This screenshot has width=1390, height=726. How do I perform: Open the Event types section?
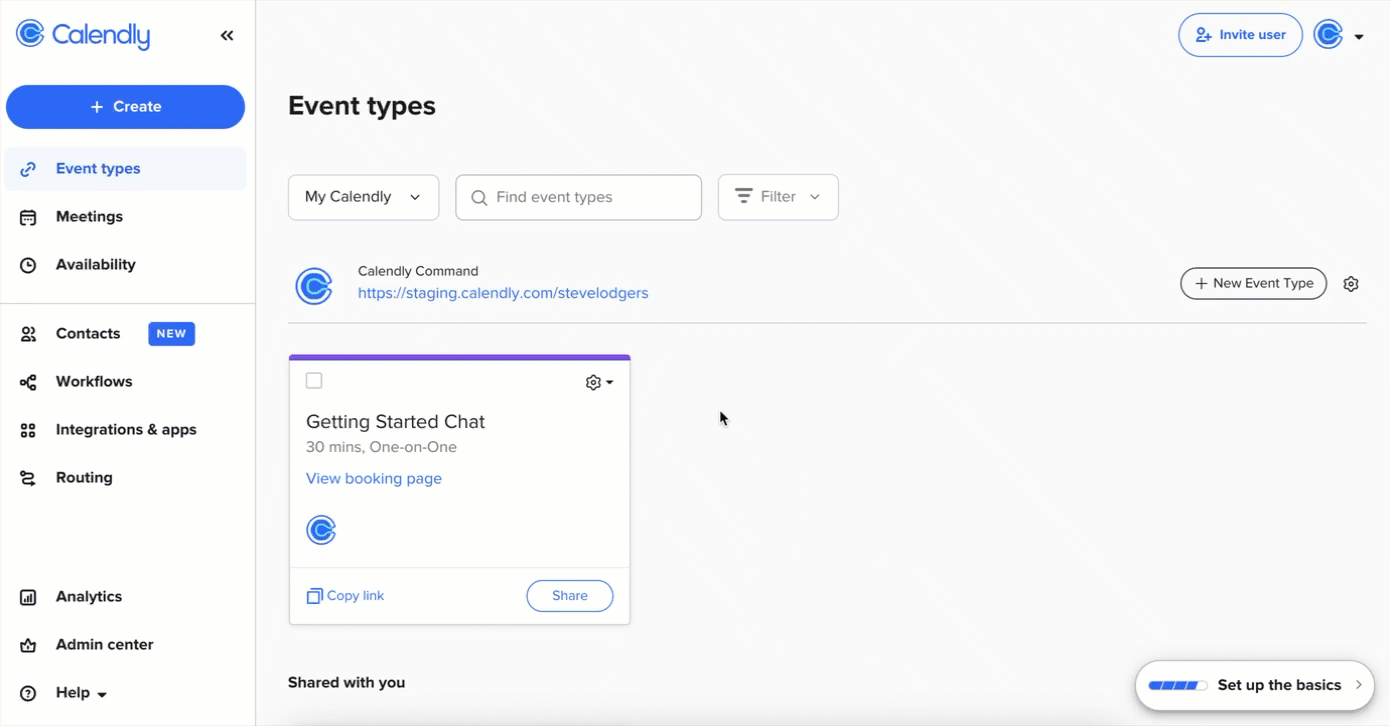(x=97, y=168)
